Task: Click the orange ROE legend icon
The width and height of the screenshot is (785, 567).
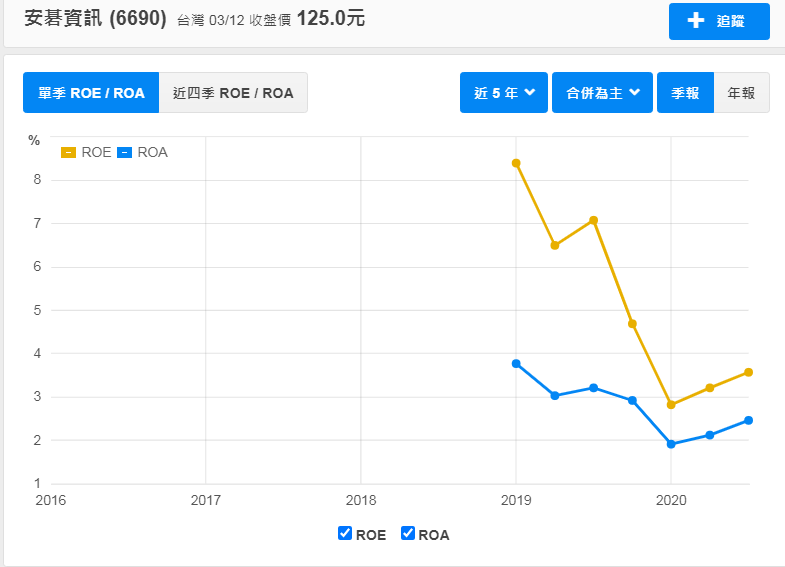Action: tap(69, 152)
